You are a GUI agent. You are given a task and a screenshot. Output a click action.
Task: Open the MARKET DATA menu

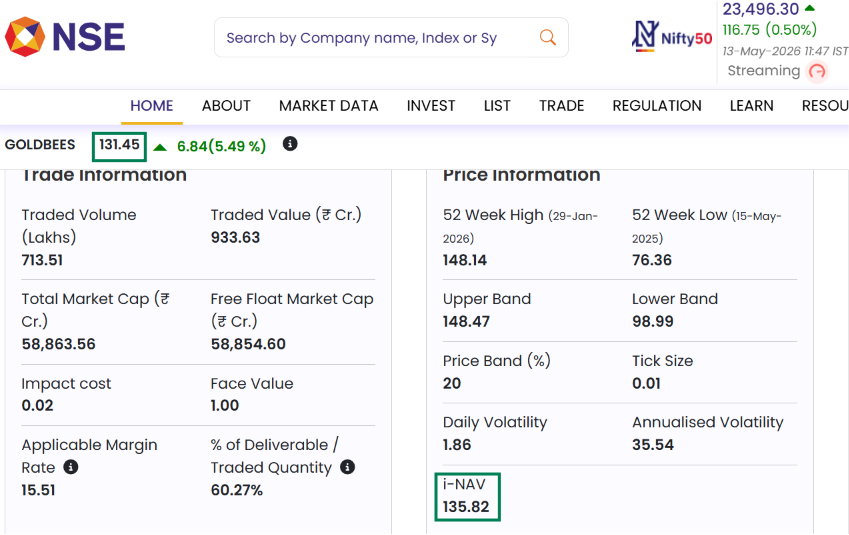[x=329, y=106]
